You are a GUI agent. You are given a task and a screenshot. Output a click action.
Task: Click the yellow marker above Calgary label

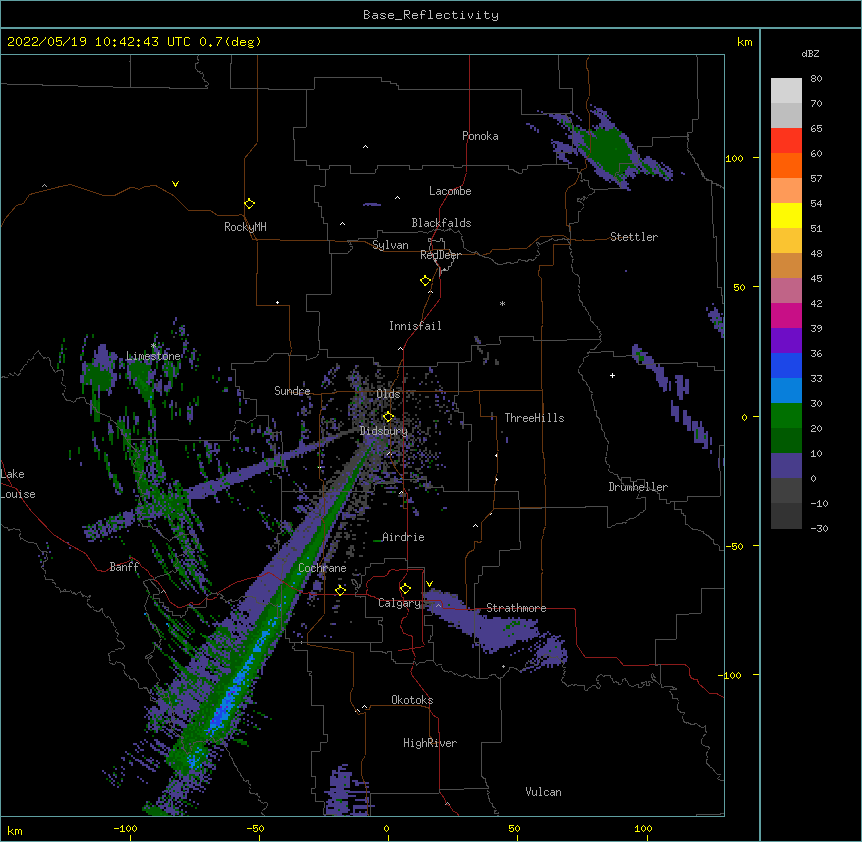(405, 589)
